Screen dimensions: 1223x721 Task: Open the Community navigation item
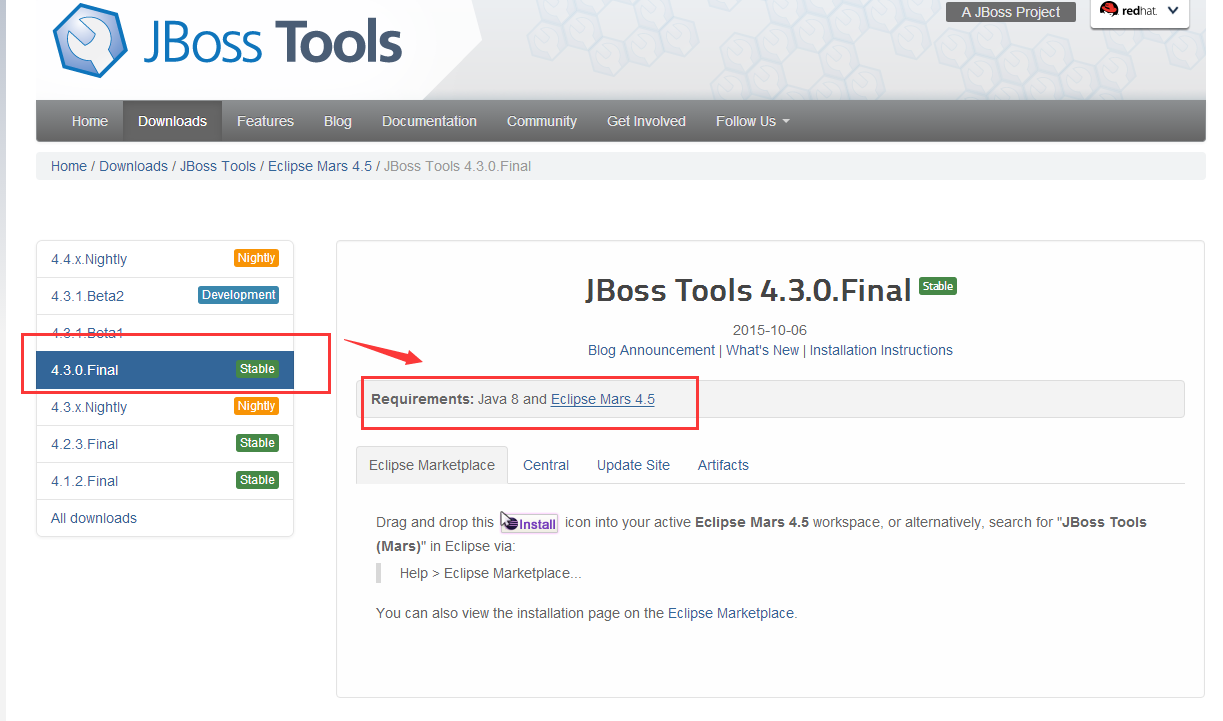click(541, 121)
